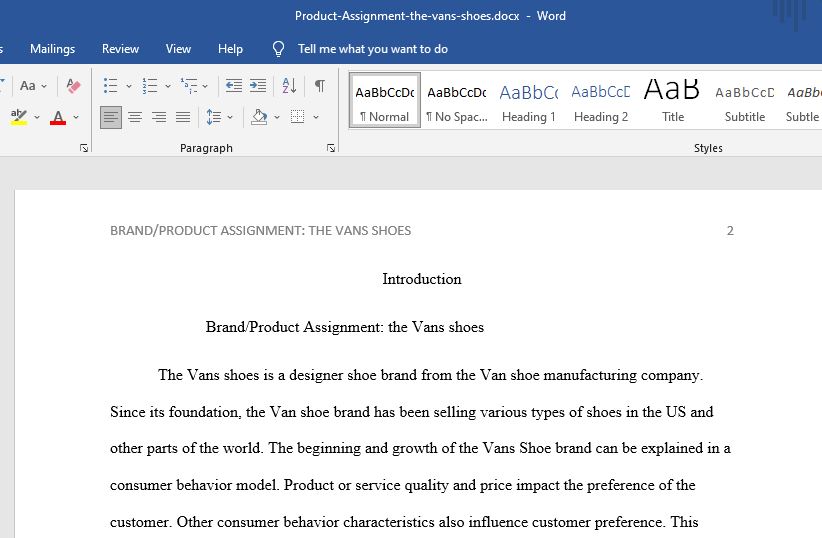
Task: Open the Review tab
Action: [x=120, y=49]
